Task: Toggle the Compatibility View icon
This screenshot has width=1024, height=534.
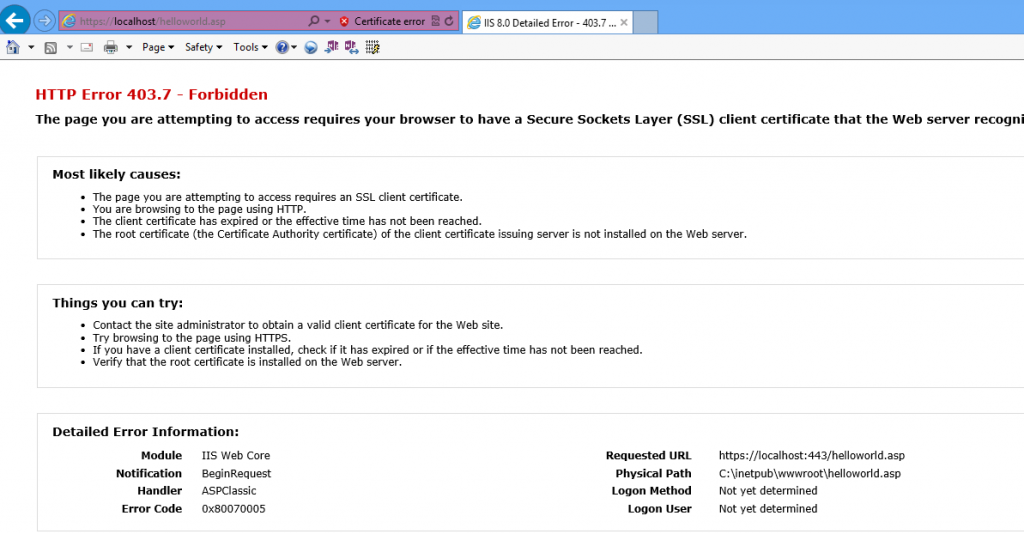Action: click(435, 21)
